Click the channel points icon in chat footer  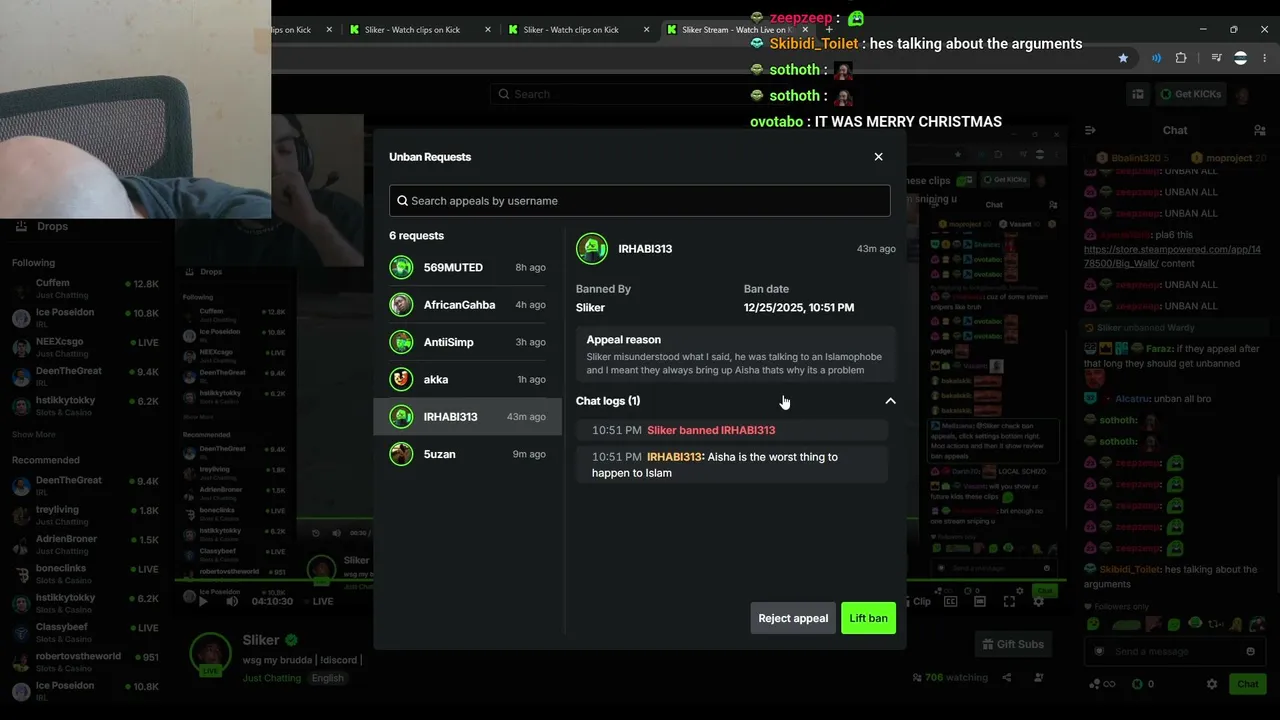pyautogui.click(x=1095, y=684)
